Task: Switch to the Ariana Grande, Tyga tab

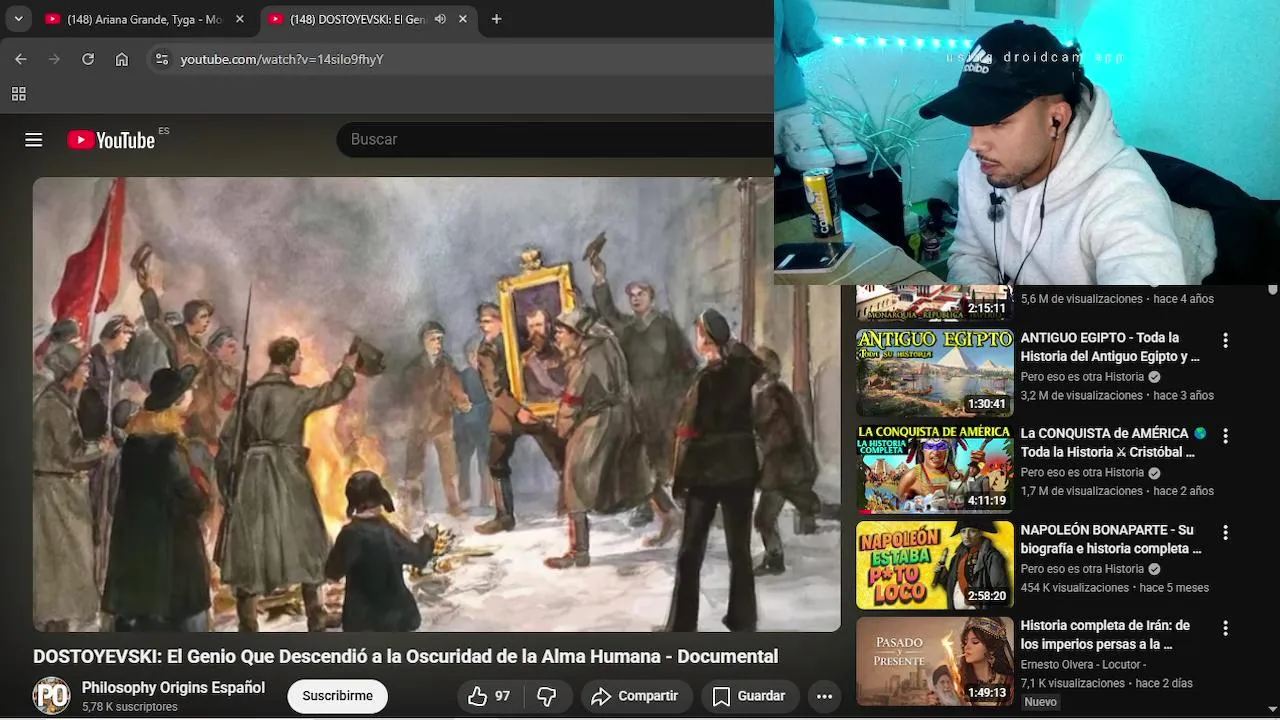Action: point(145,19)
